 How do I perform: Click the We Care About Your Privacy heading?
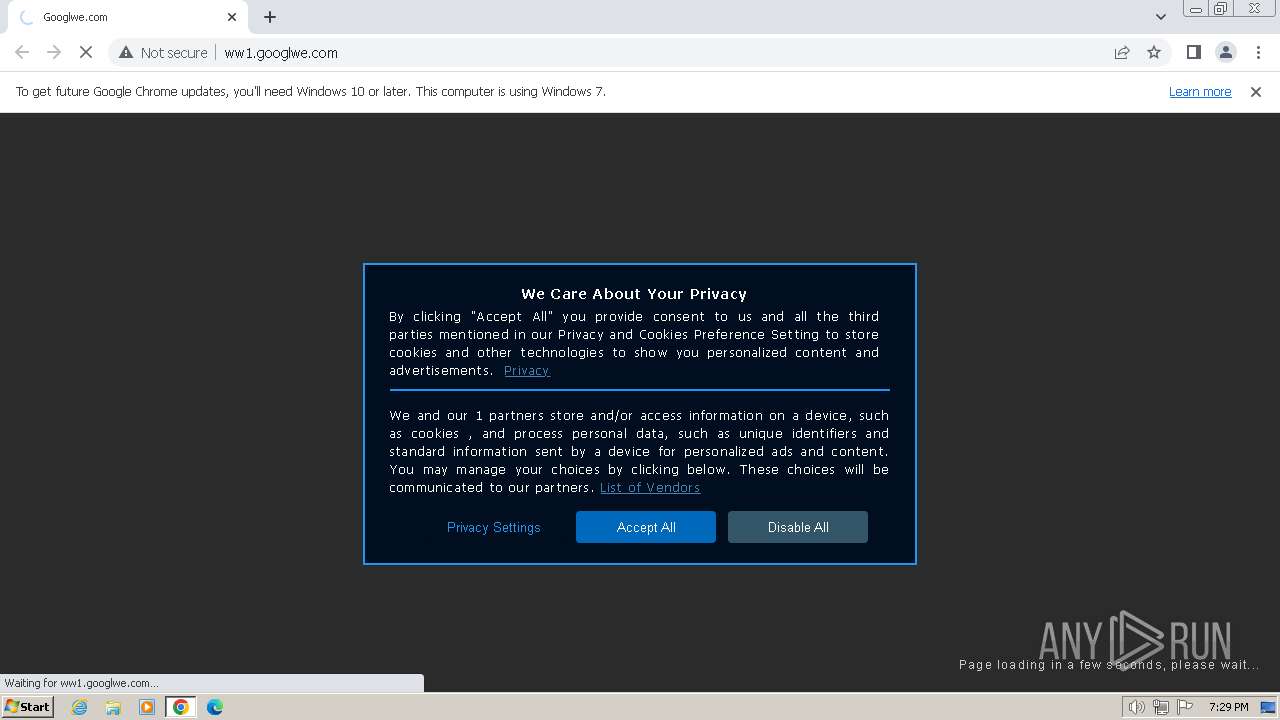pos(634,294)
